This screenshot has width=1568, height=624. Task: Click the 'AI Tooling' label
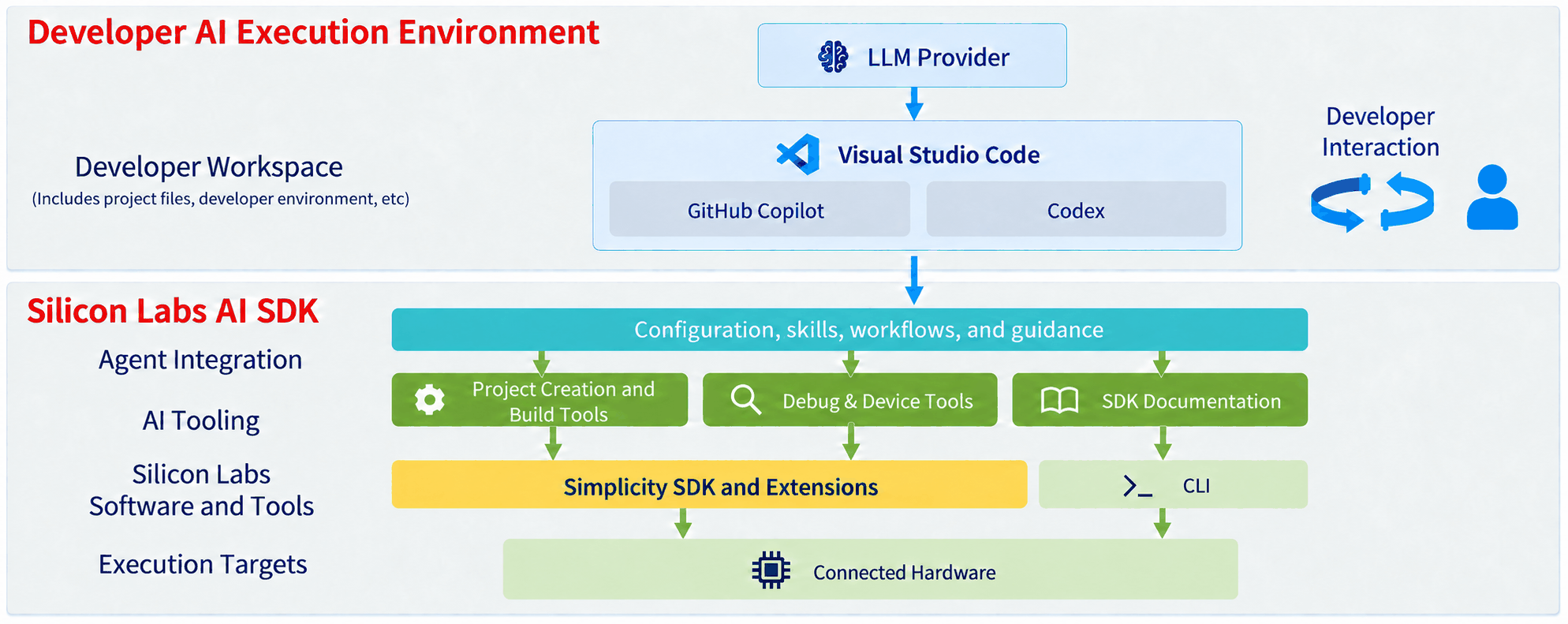[x=201, y=420]
